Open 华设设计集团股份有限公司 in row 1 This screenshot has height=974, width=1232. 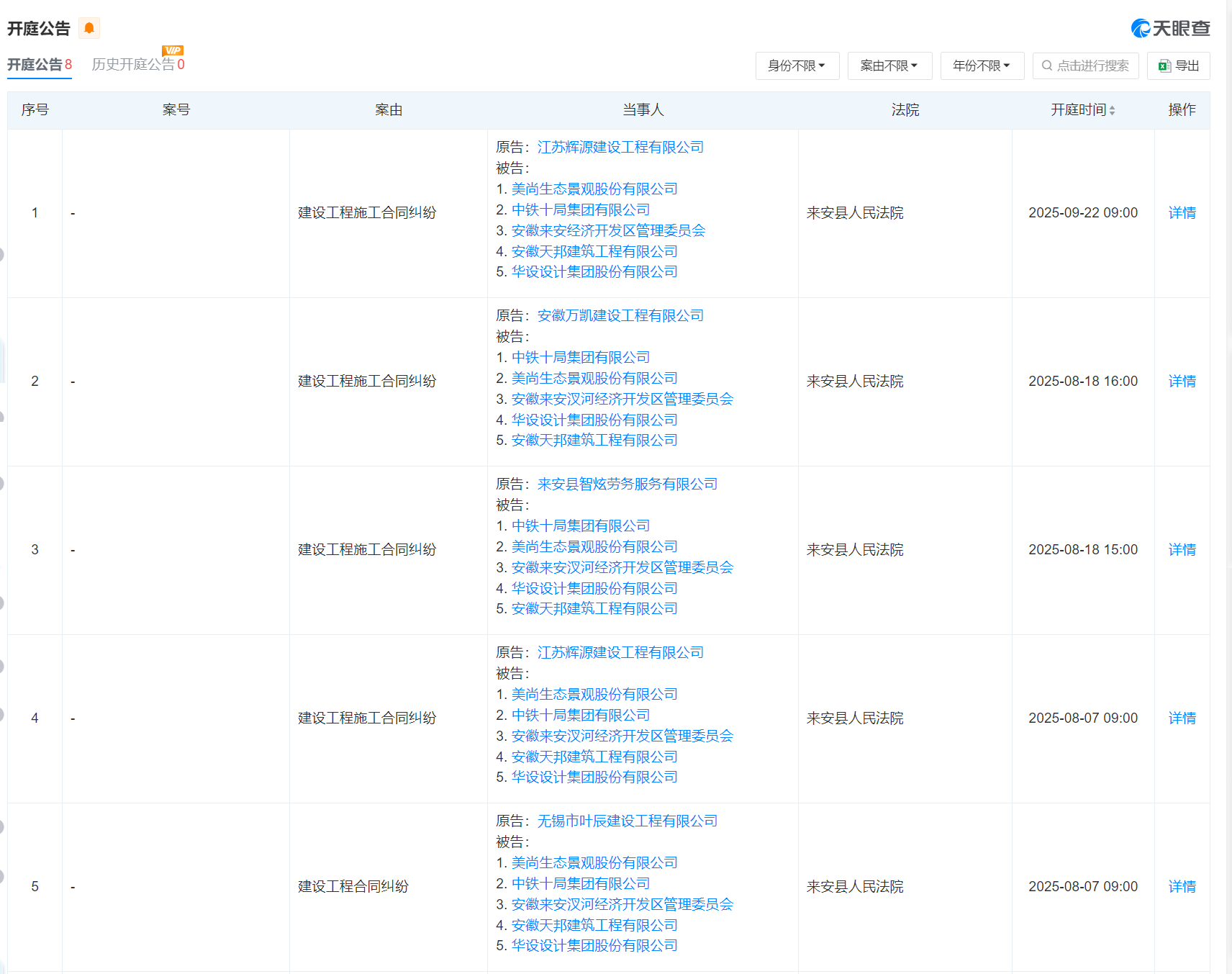pyautogui.click(x=594, y=272)
